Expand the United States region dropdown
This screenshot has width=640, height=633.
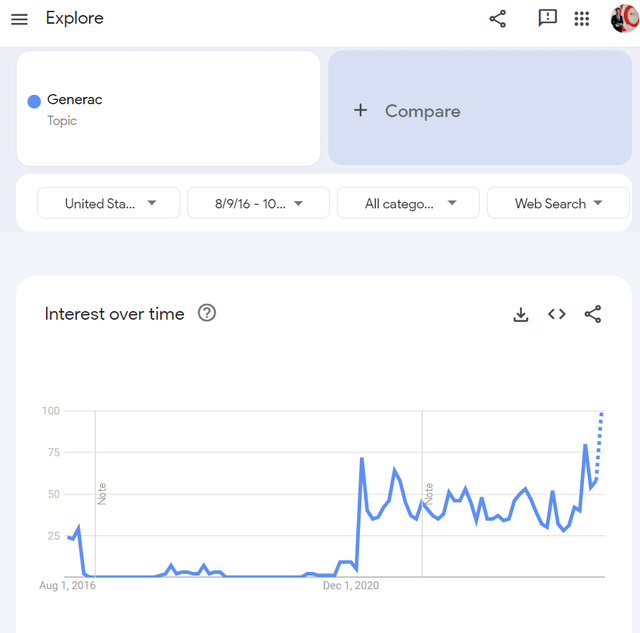pyautogui.click(x=109, y=203)
